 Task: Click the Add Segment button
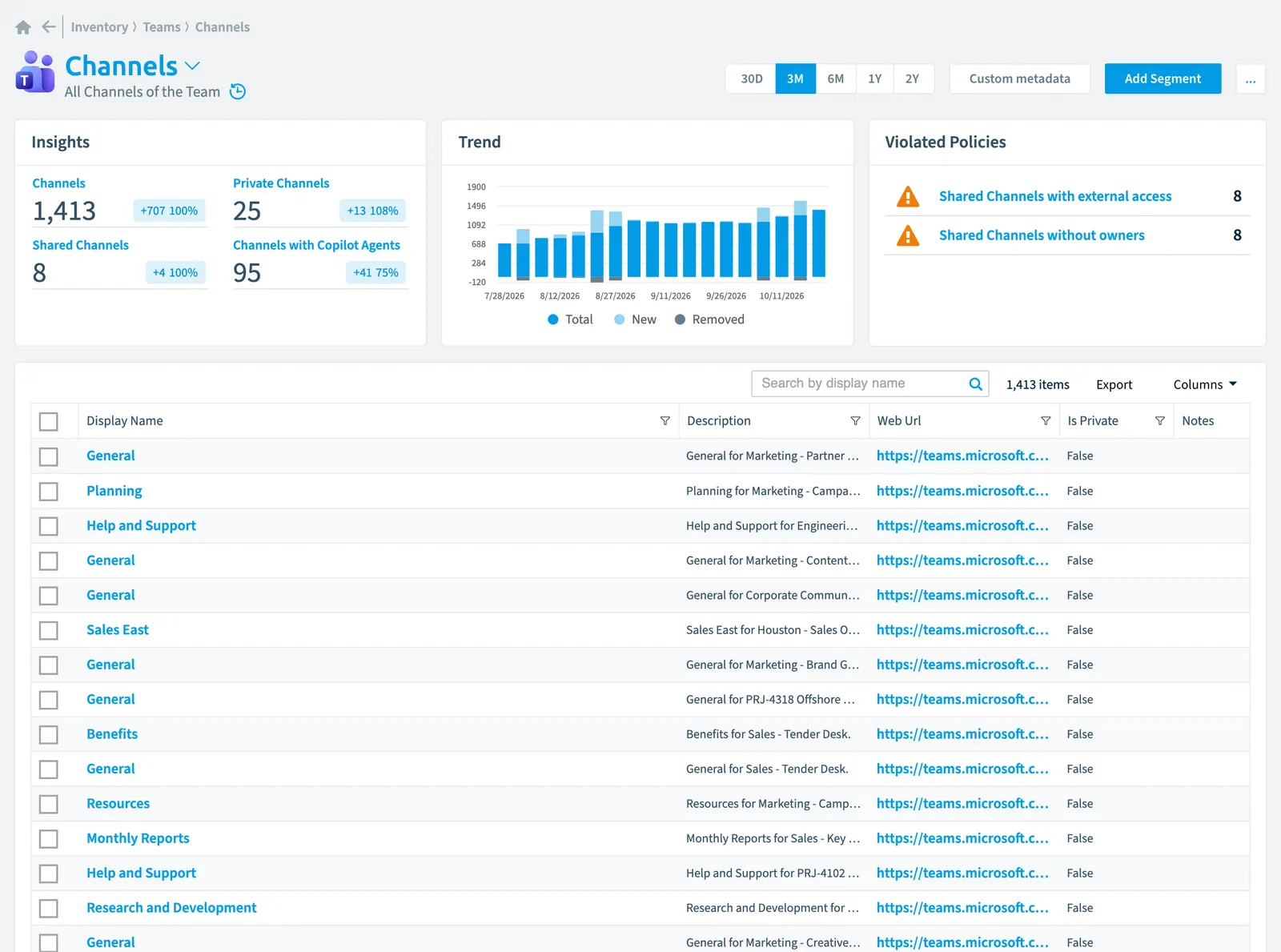1163,78
